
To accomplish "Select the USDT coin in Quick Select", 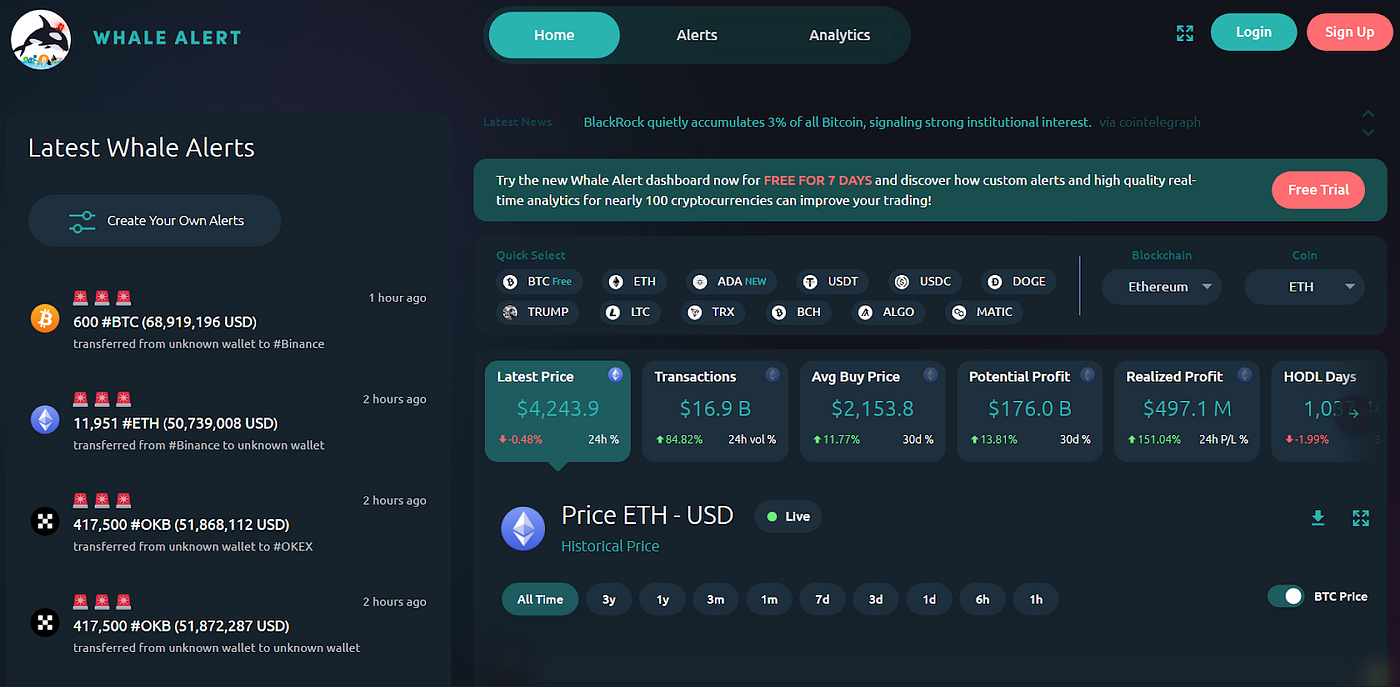I will [x=831, y=281].
